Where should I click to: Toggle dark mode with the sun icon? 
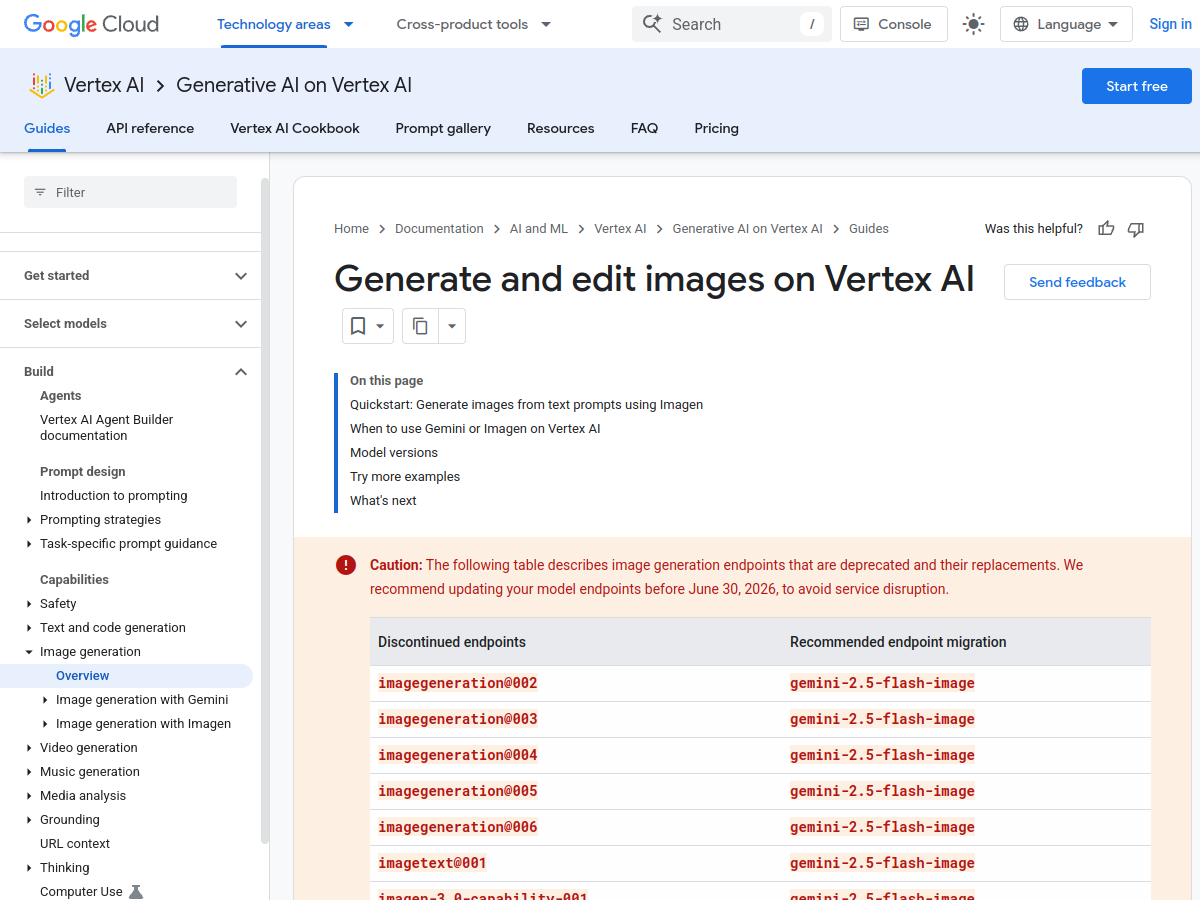(973, 23)
